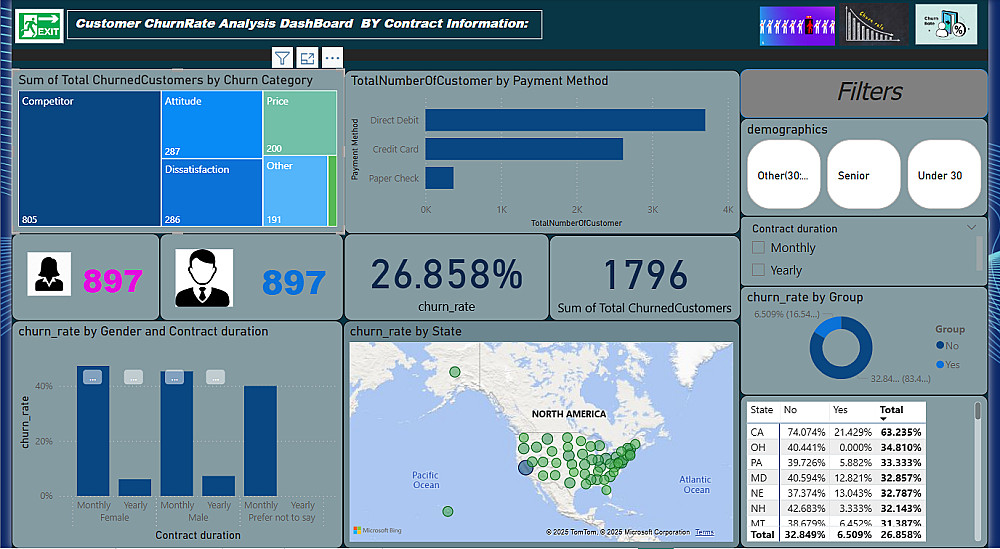
Task: Click the male silhouette icon
Action: (203, 278)
